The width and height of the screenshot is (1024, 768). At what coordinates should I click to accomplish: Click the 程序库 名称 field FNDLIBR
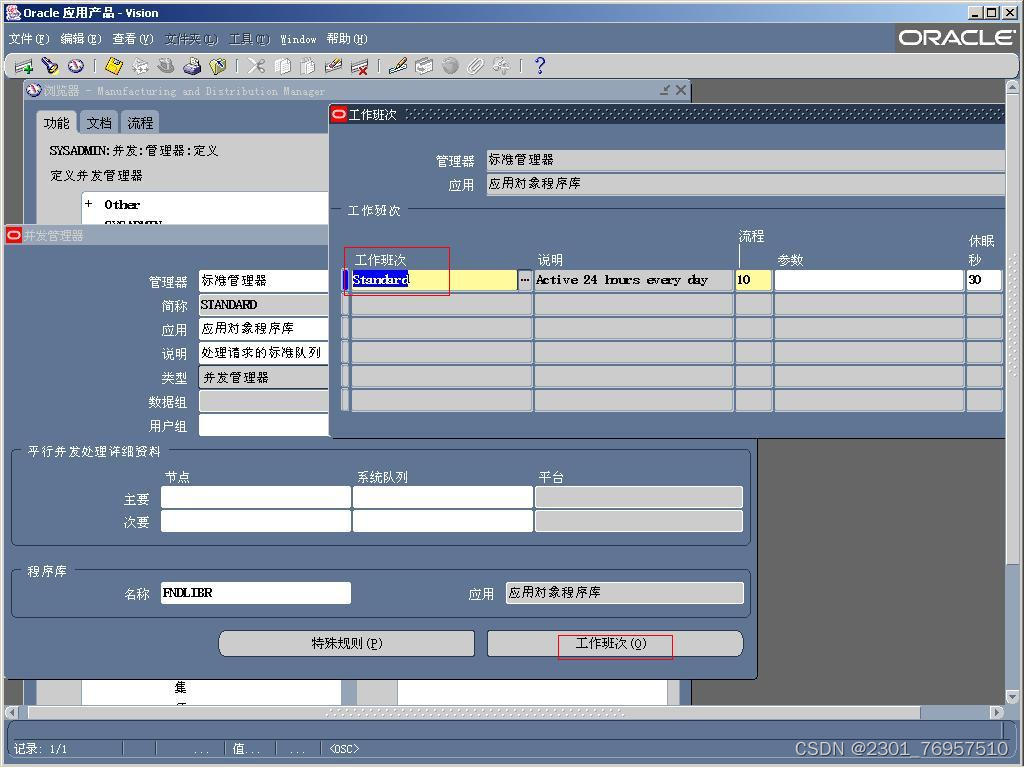click(x=256, y=593)
